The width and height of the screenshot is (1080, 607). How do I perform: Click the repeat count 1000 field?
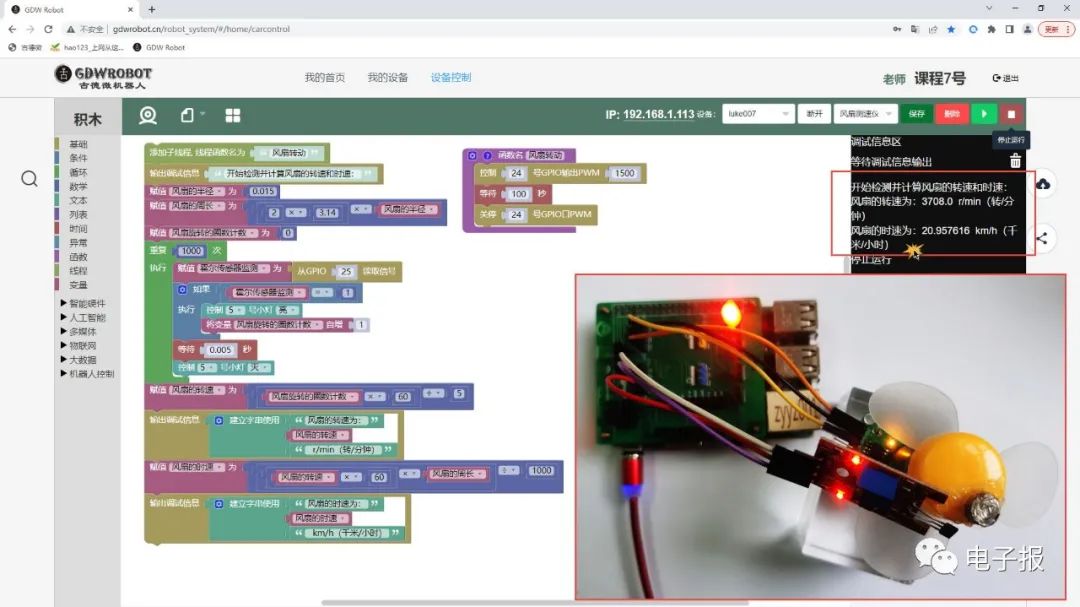[191, 251]
